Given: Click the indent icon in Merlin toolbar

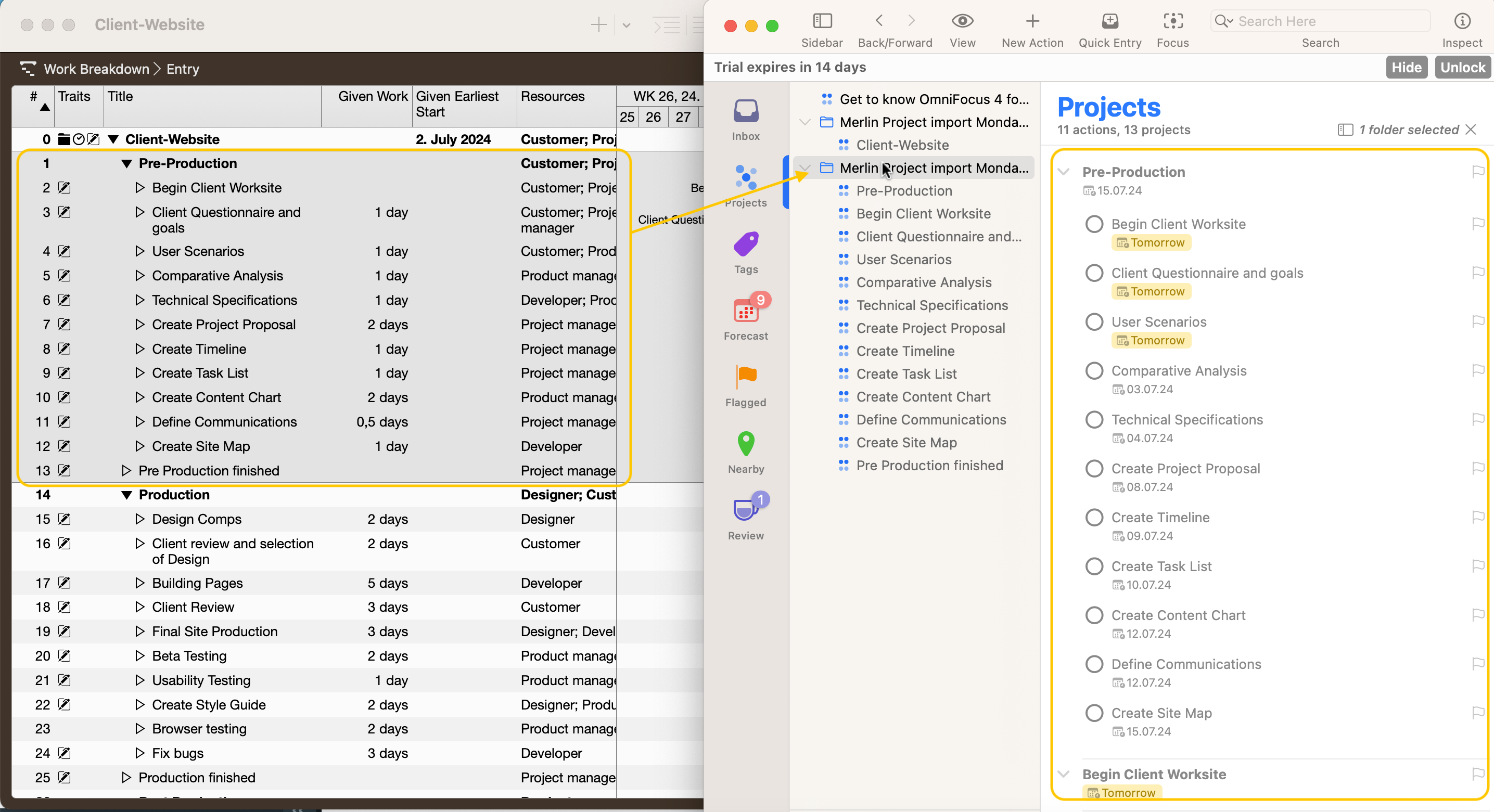Looking at the screenshot, I should point(666,25).
